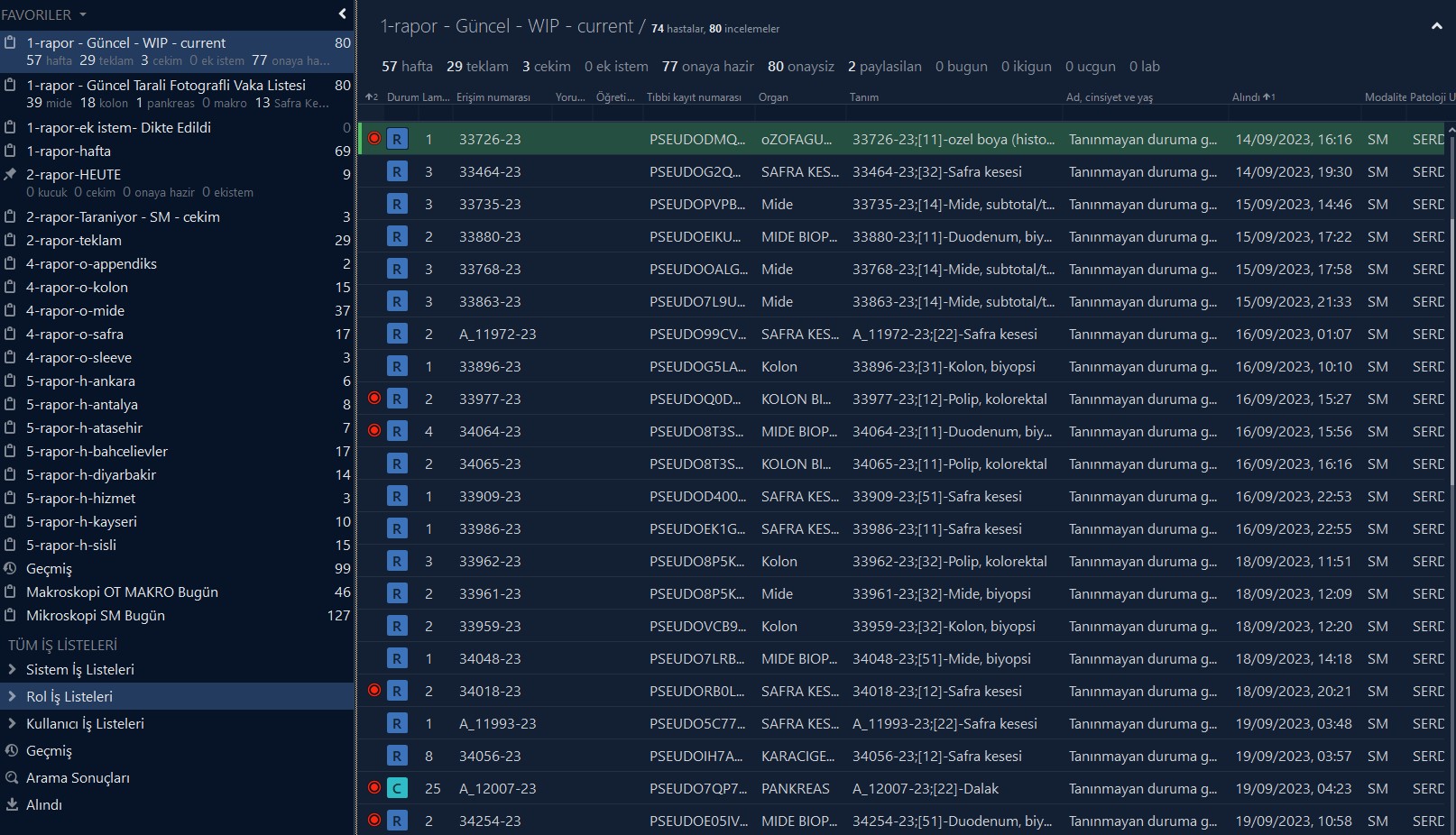Expand the Sistem İş Listeleri tree
This screenshot has height=835, width=1456.
pos(12,669)
